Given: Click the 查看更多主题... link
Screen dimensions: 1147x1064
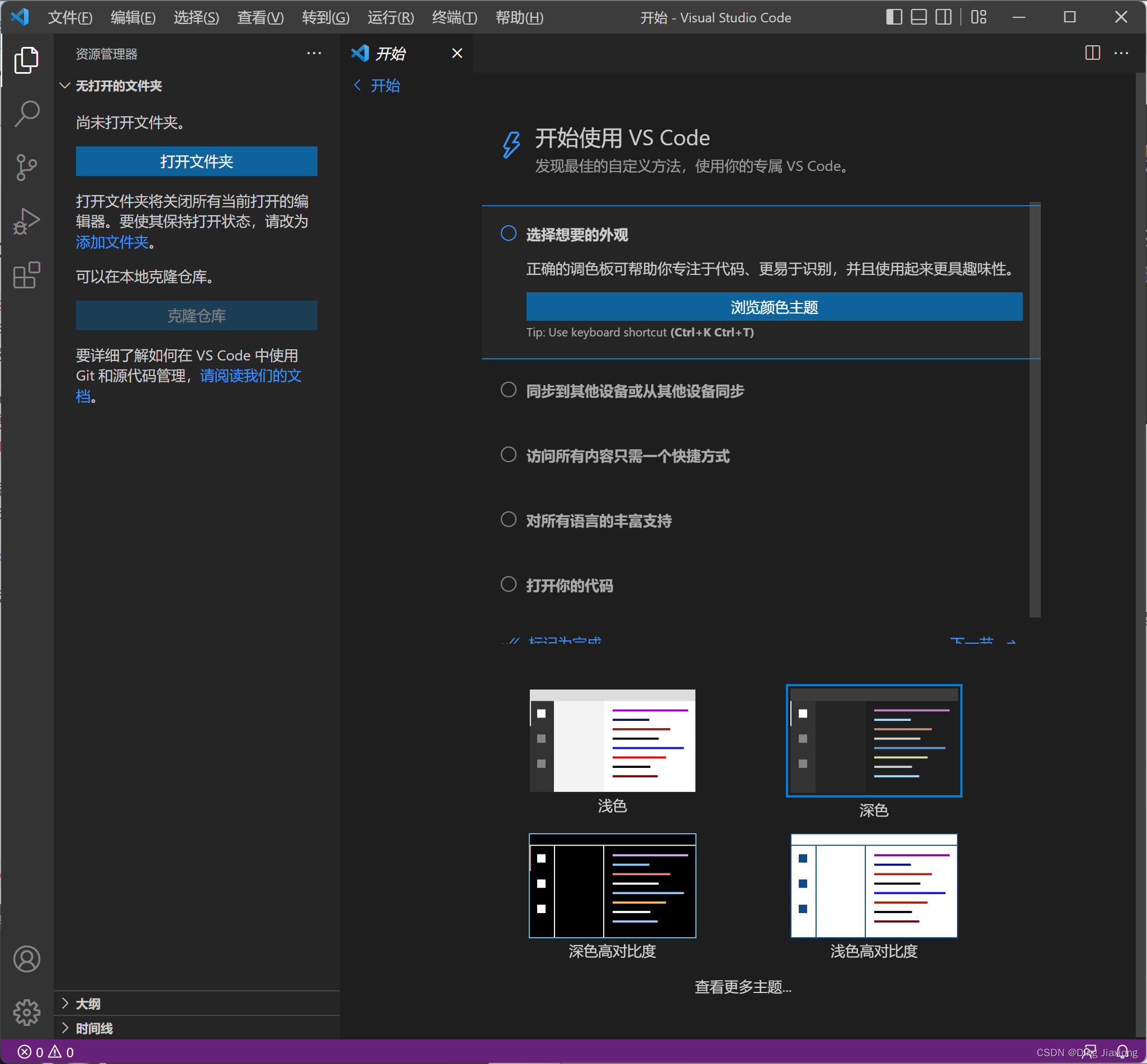Looking at the screenshot, I should [x=743, y=987].
